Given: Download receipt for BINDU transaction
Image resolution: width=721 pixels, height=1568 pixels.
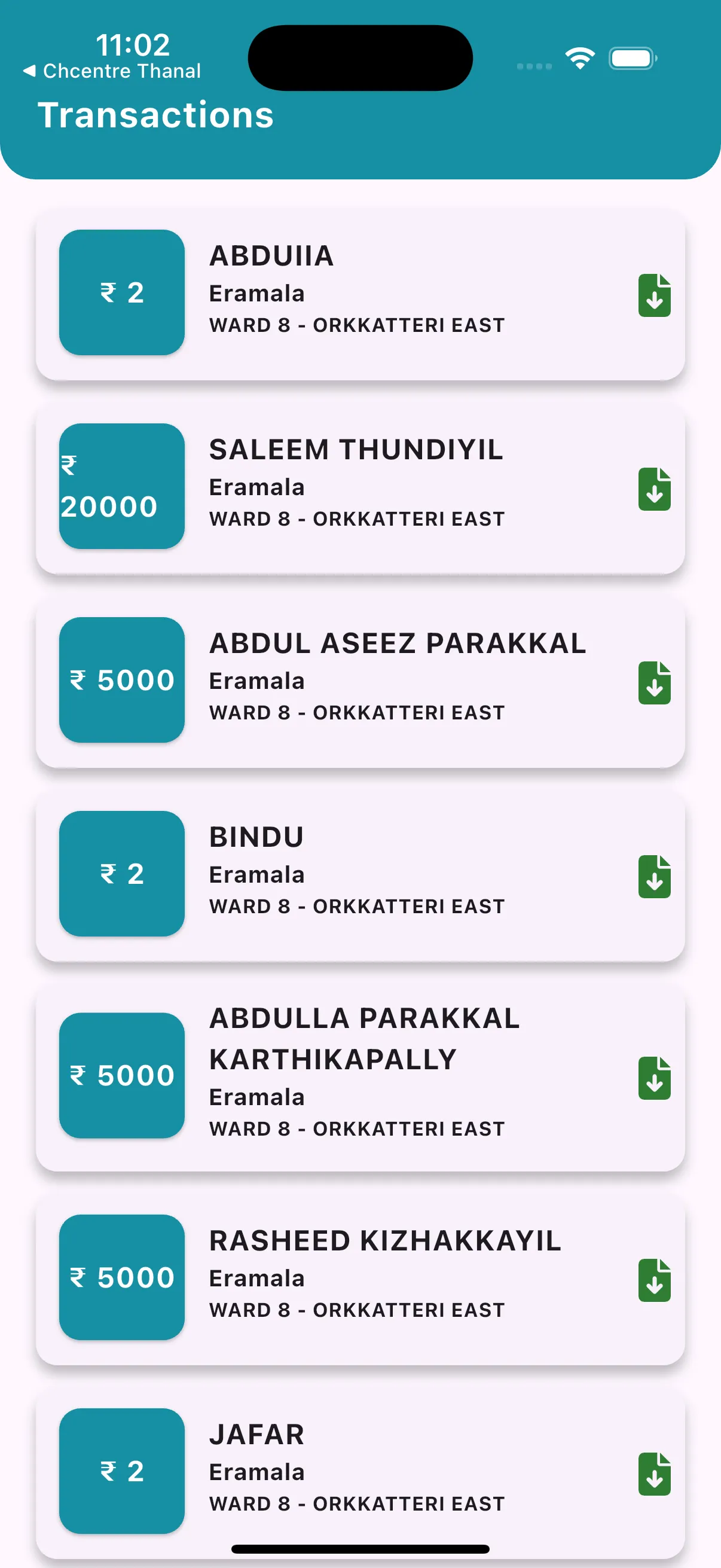Looking at the screenshot, I should pyautogui.click(x=654, y=876).
